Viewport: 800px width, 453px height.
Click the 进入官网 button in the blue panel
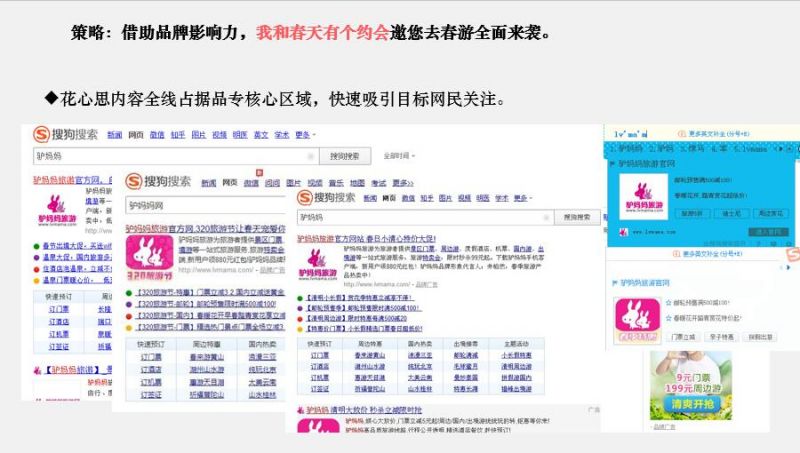click(768, 232)
